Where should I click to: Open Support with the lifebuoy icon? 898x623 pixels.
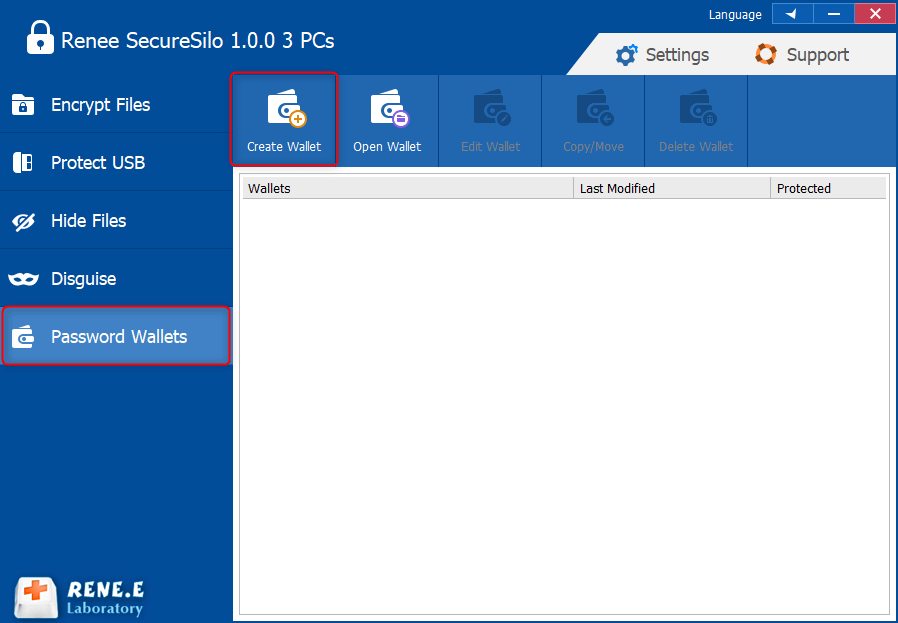(766, 55)
